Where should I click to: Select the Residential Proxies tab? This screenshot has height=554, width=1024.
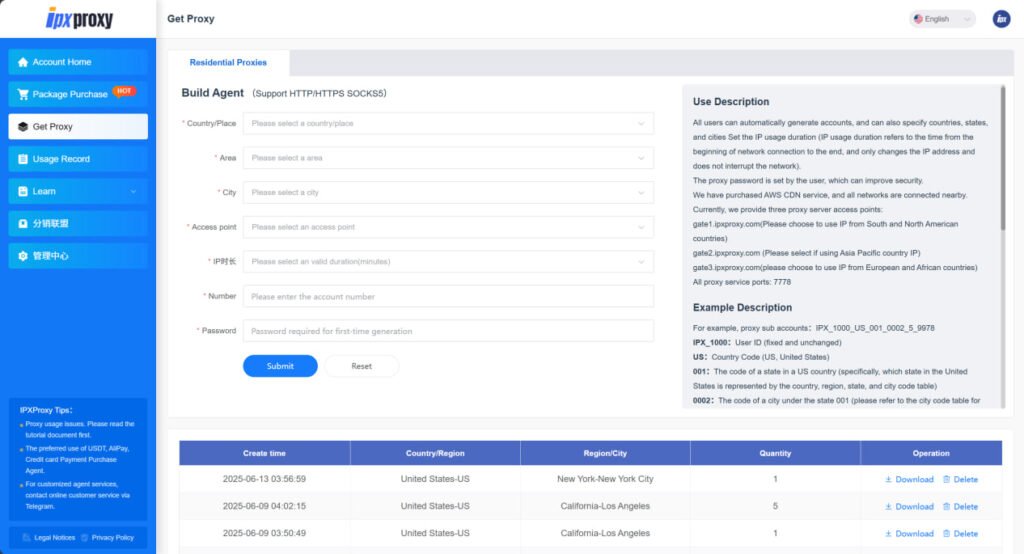[x=228, y=62]
